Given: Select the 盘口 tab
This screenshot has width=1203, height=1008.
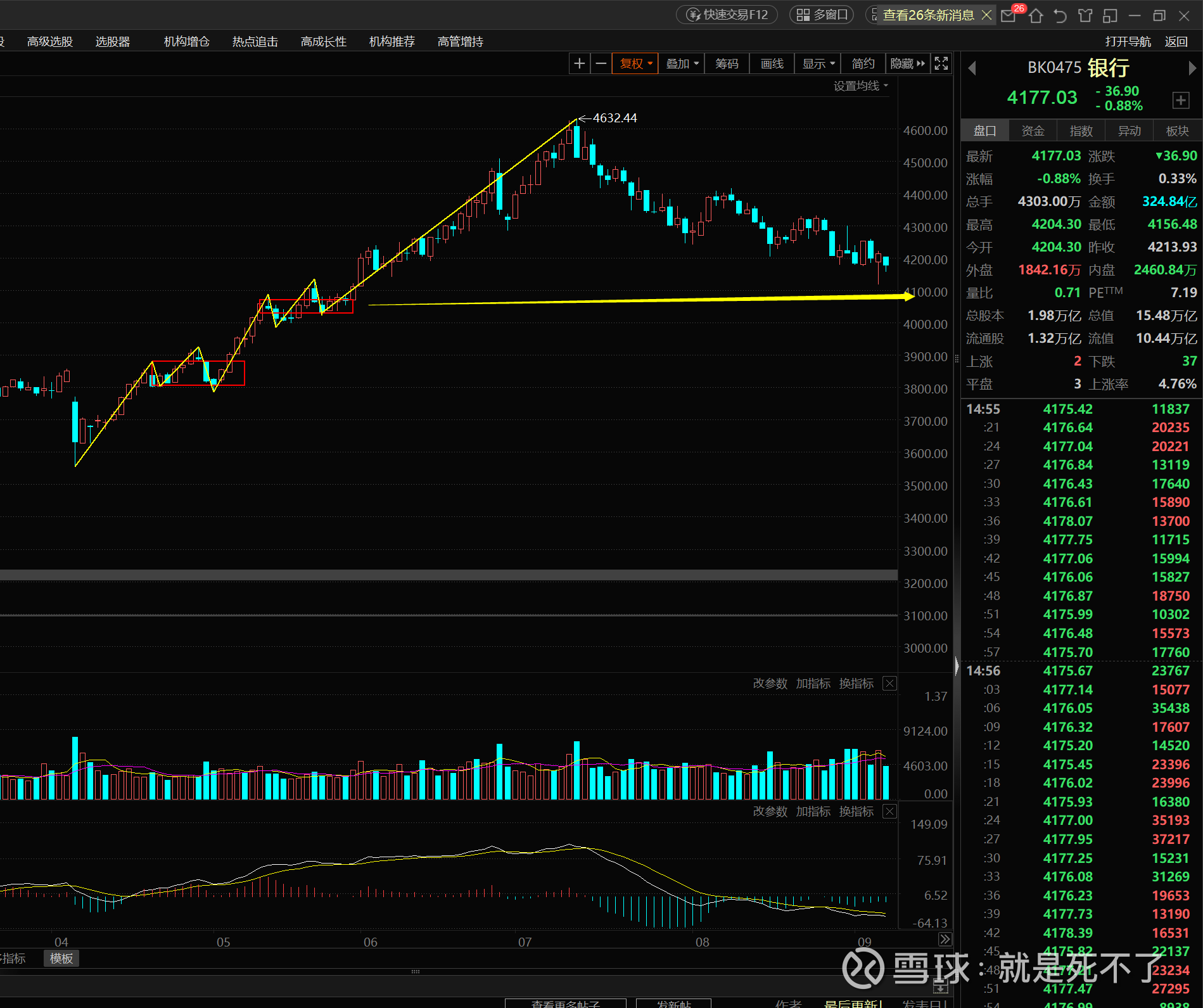Looking at the screenshot, I should [x=985, y=131].
